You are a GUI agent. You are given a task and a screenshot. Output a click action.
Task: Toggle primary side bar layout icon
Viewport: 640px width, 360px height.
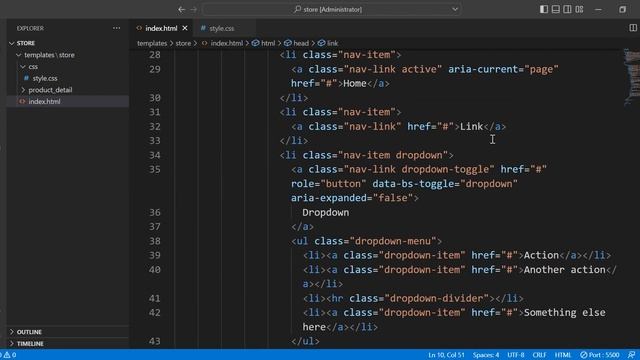(544, 9)
